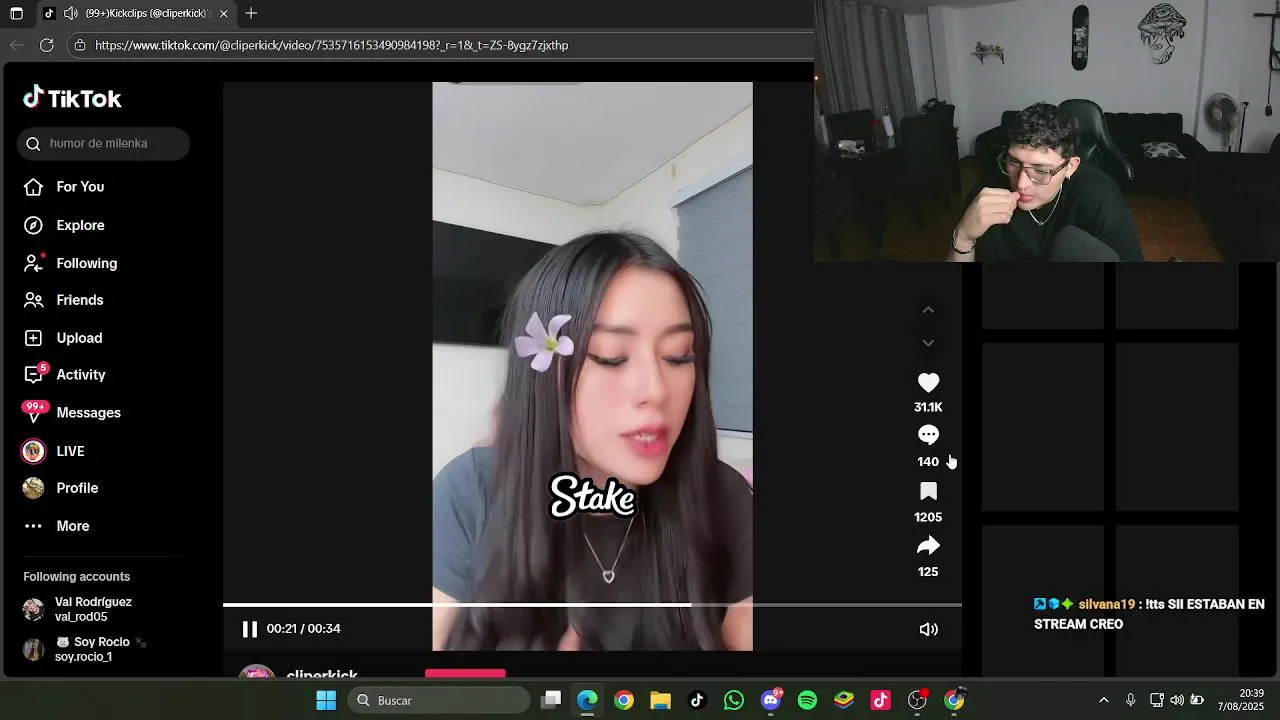Open the Friends page
Image resolution: width=1280 pixels, height=720 pixels.
tap(63, 300)
